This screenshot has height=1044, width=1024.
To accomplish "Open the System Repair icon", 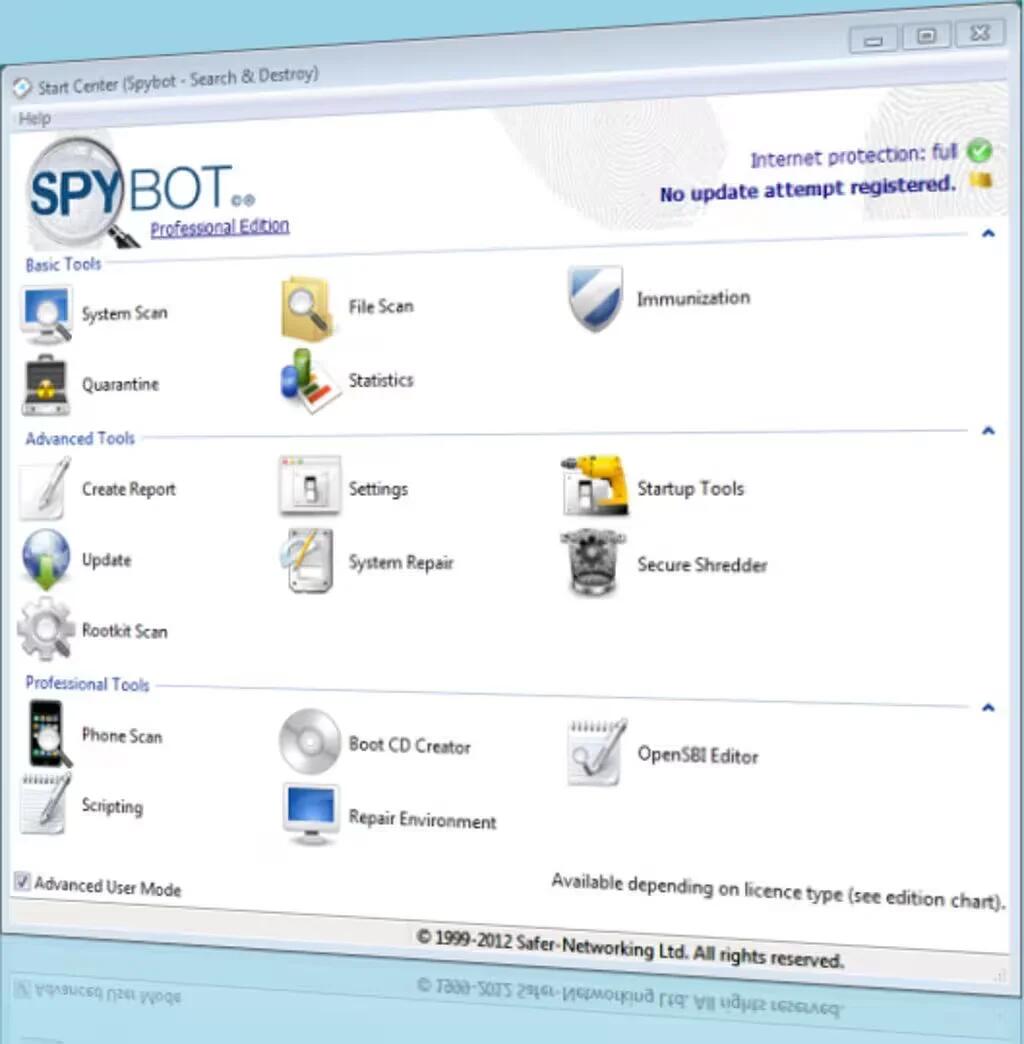I will (x=307, y=561).
